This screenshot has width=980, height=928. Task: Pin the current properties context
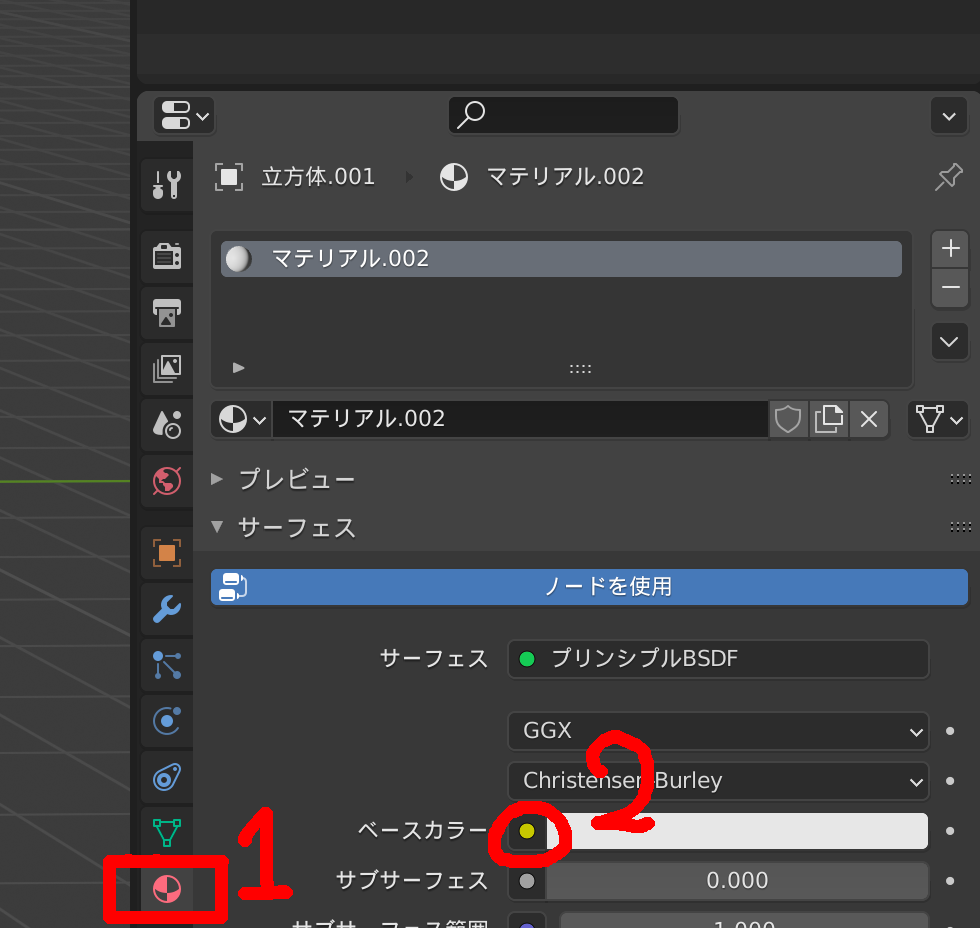948,176
